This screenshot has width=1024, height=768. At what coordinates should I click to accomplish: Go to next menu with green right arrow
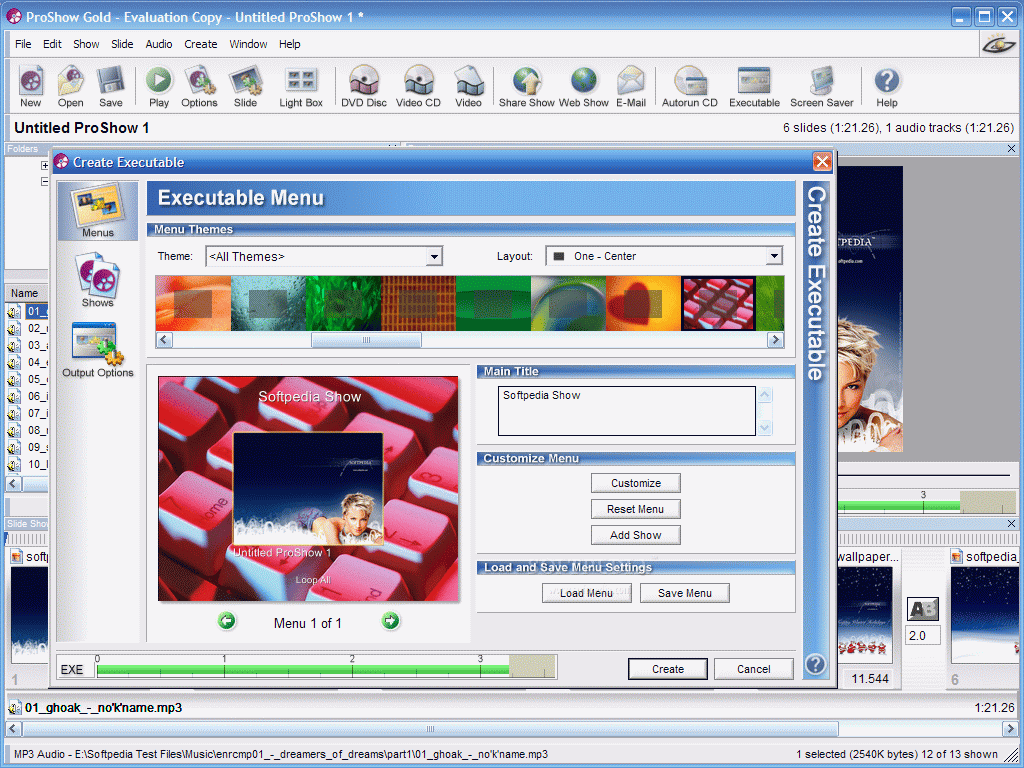coord(391,621)
